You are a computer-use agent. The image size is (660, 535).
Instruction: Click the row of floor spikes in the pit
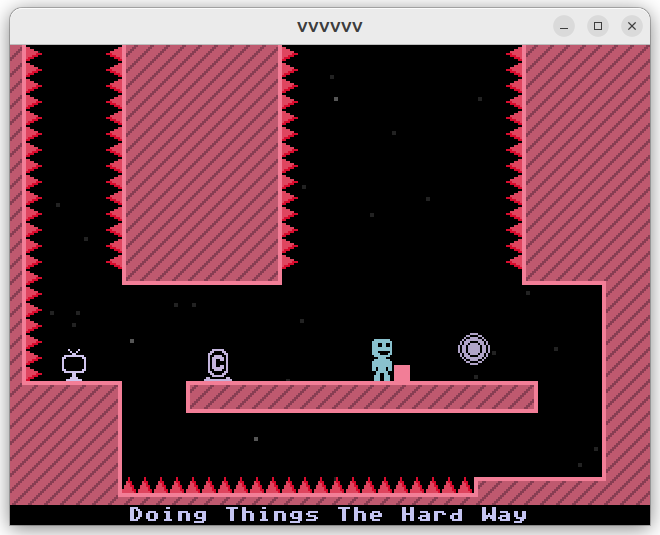[297, 486]
